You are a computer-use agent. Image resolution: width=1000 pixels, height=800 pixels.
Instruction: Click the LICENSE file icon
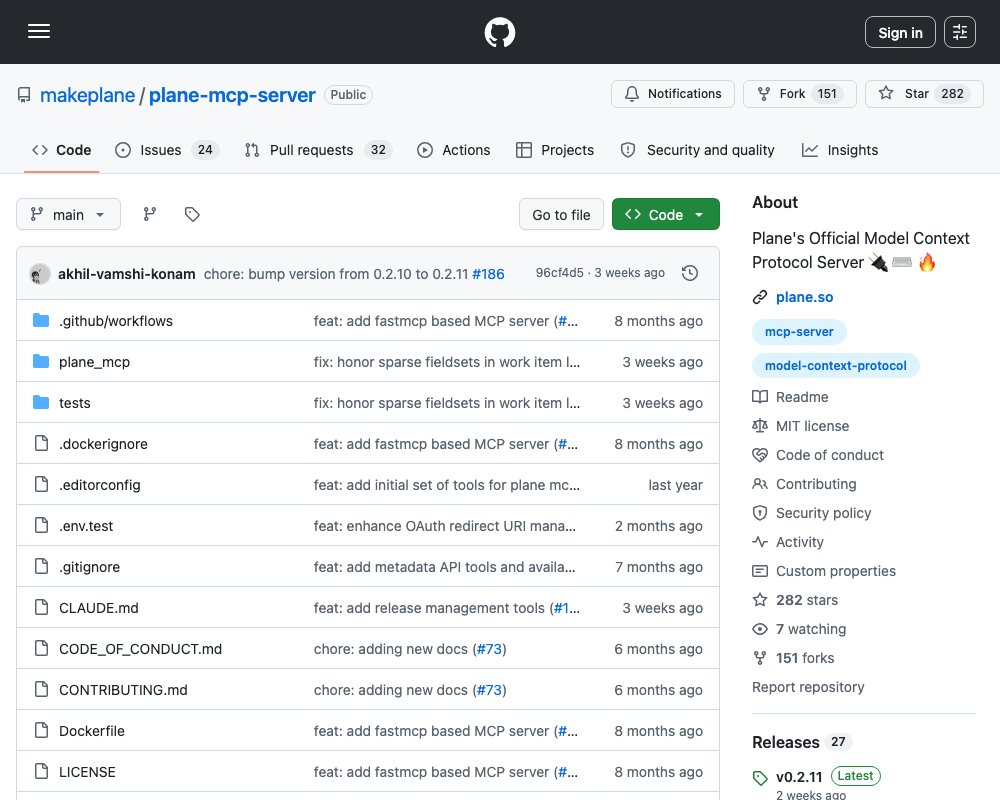coord(41,771)
